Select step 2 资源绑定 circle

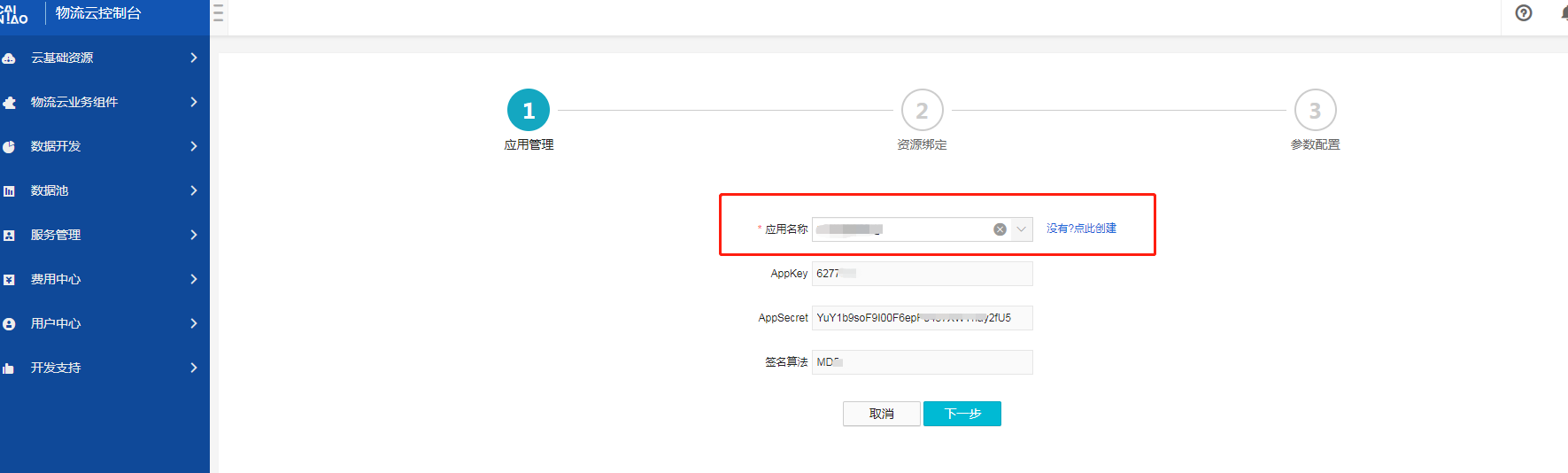(x=922, y=111)
